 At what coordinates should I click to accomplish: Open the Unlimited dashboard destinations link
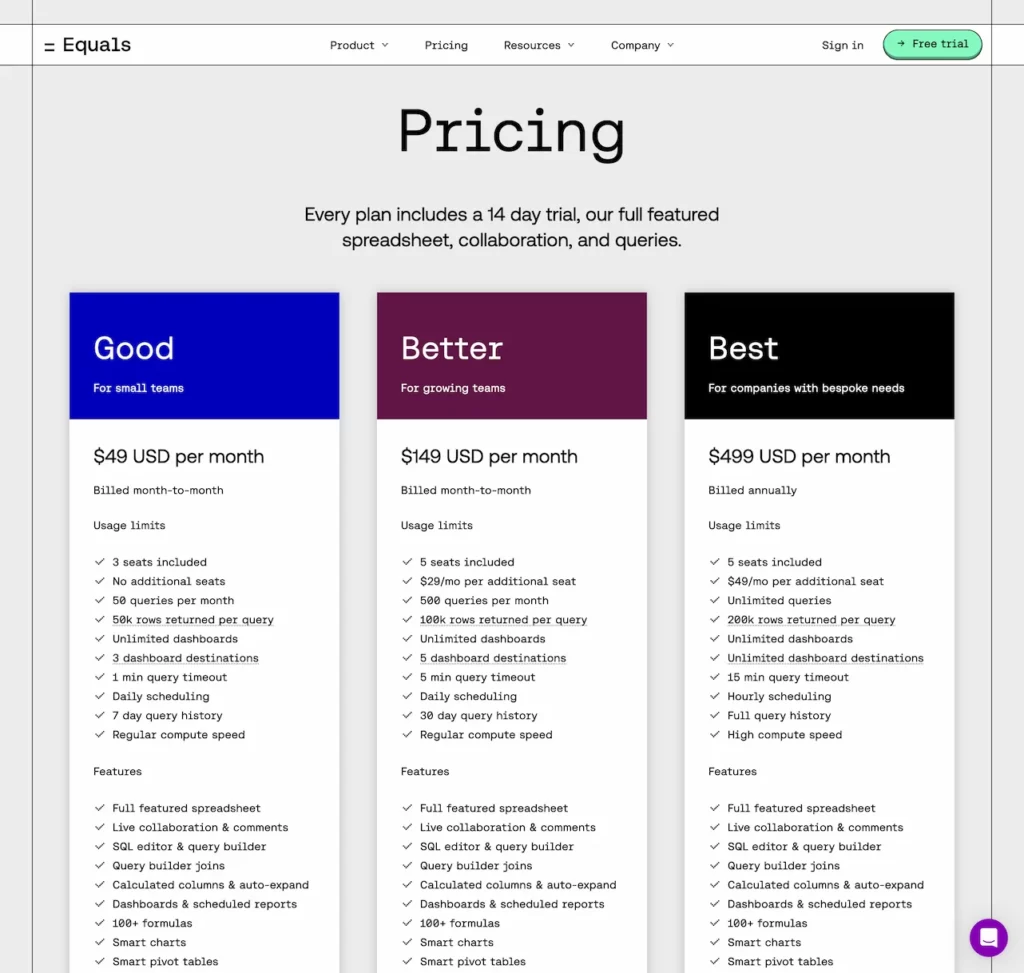(x=826, y=658)
